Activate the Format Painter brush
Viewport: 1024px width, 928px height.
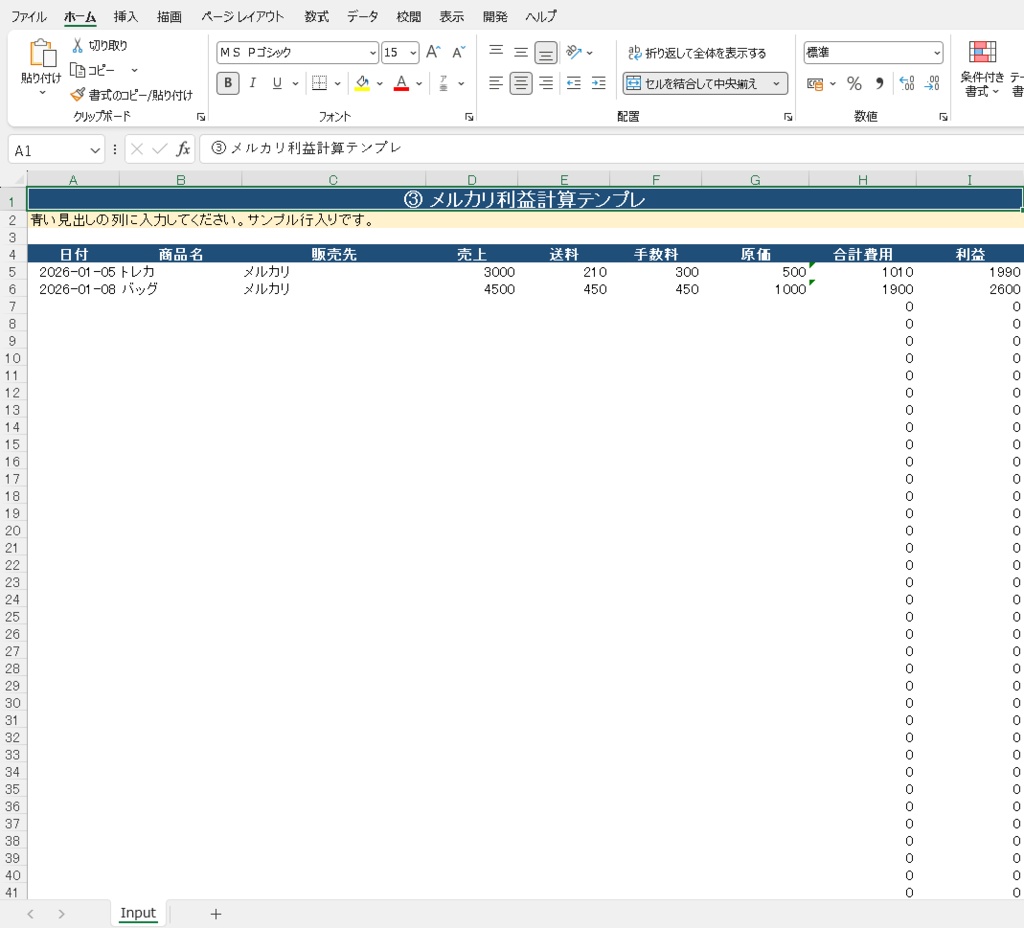tap(78, 95)
